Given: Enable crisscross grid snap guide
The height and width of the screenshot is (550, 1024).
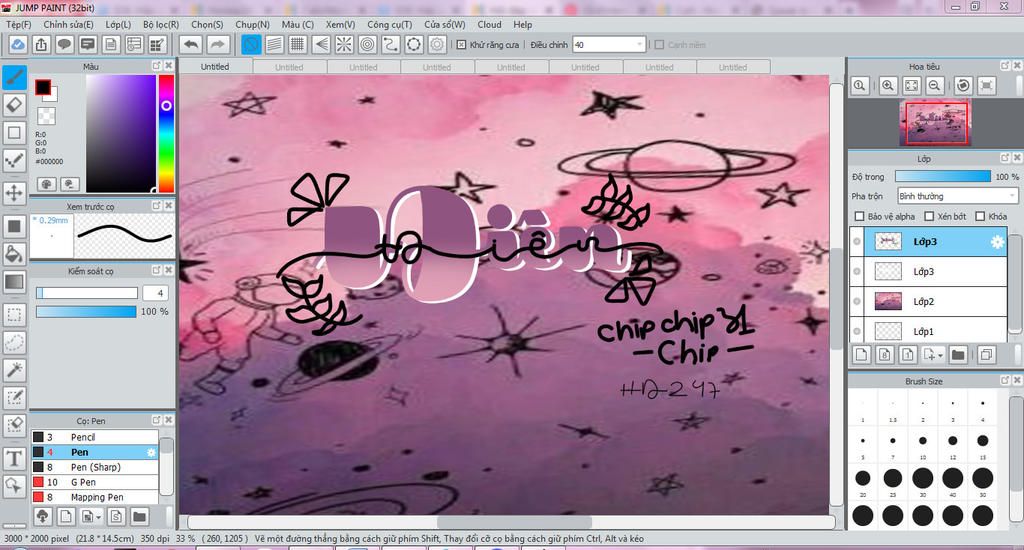Looking at the screenshot, I should click(x=298, y=44).
